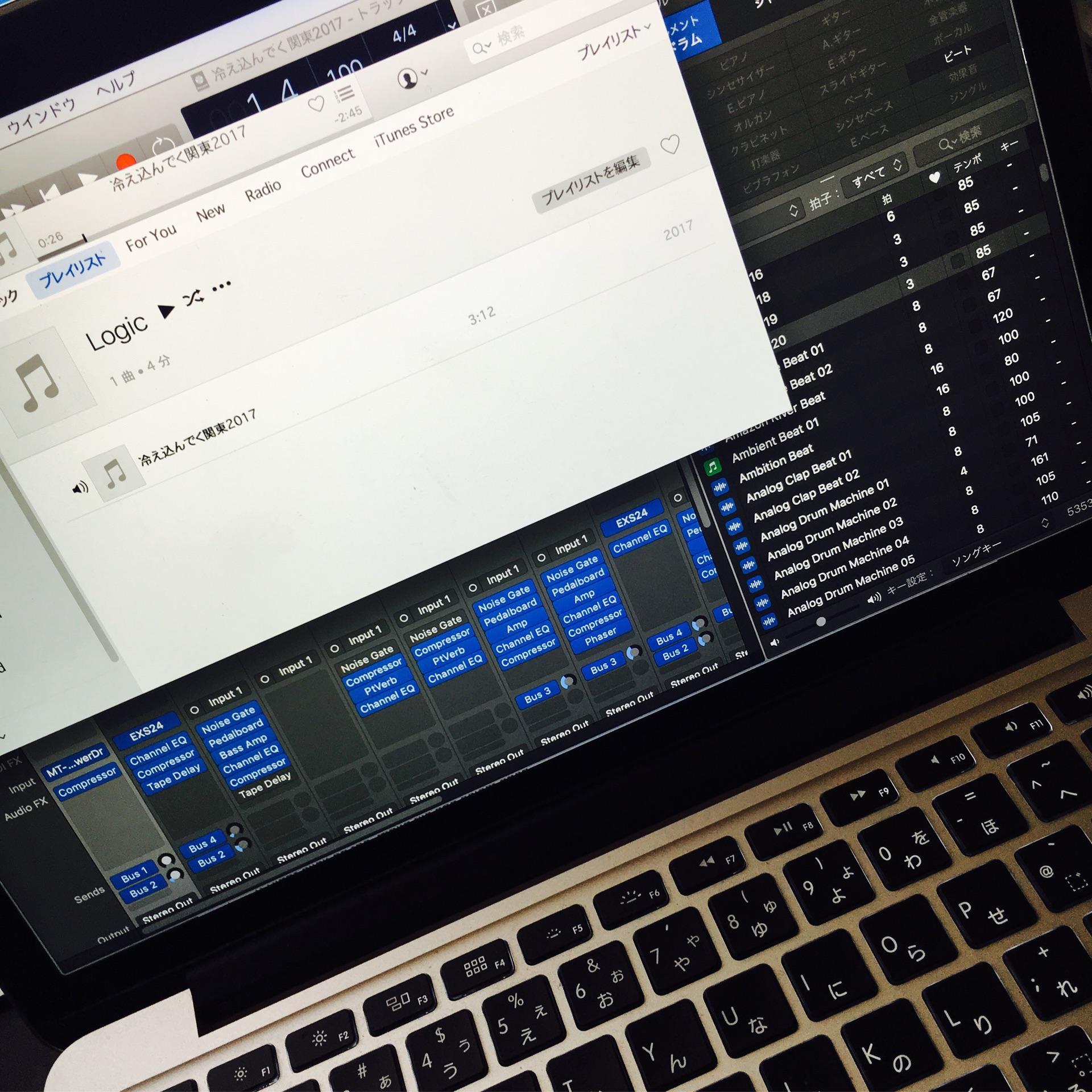Open search options in loop browser 検索
Viewport: 1092px width, 1092px height.
point(948,144)
